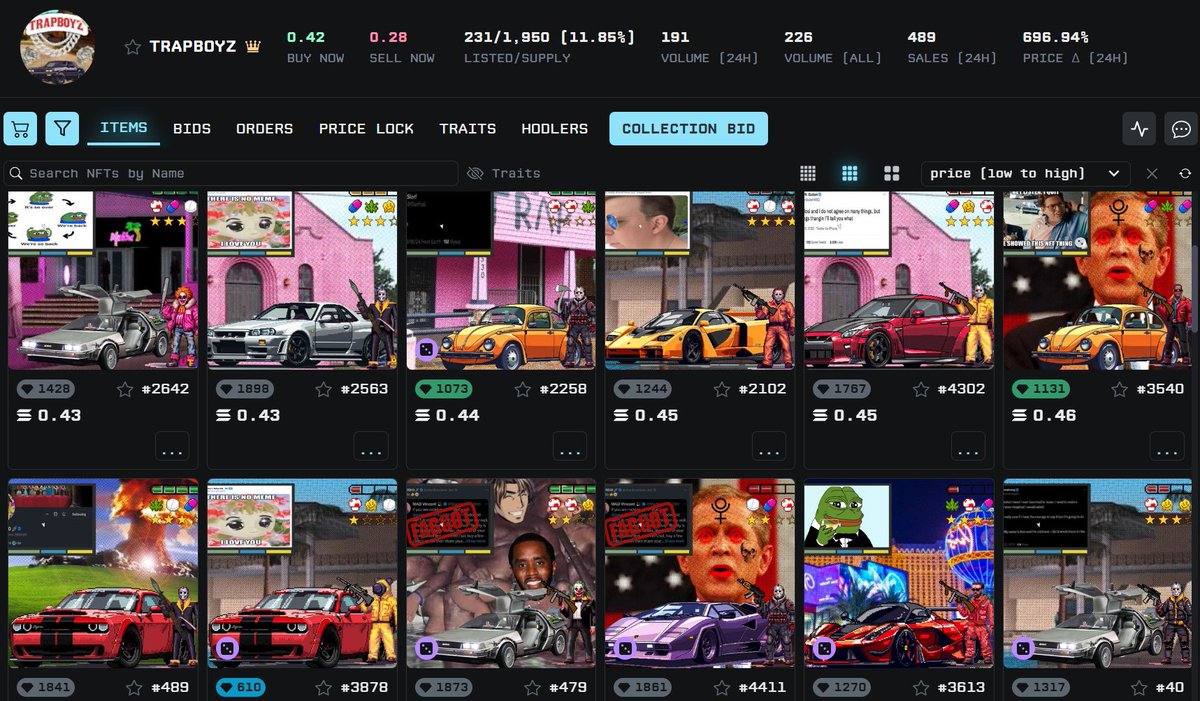Star item #3878
Viewport: 1200px width, 701px height.
[324, 688]
